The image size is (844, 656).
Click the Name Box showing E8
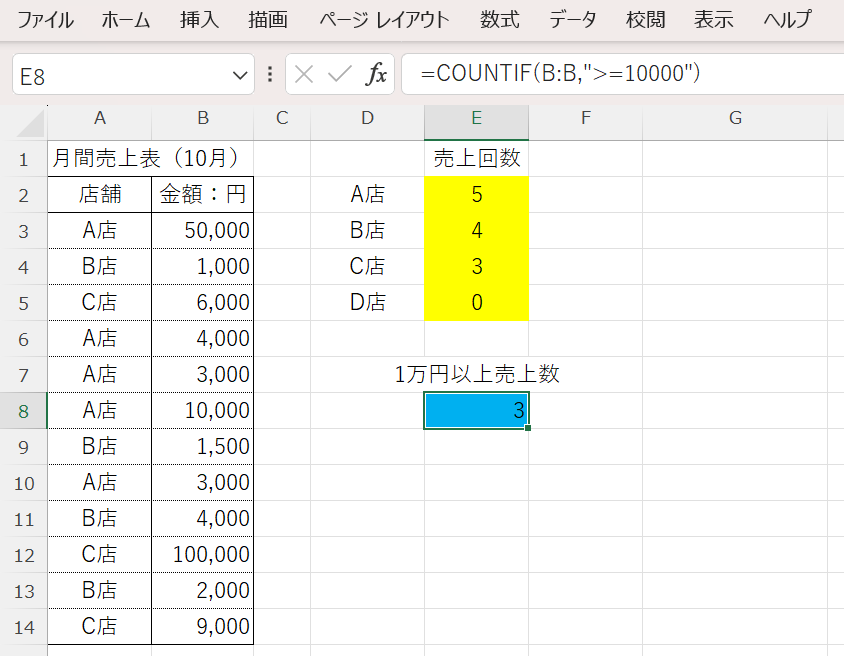click(120, 75)
